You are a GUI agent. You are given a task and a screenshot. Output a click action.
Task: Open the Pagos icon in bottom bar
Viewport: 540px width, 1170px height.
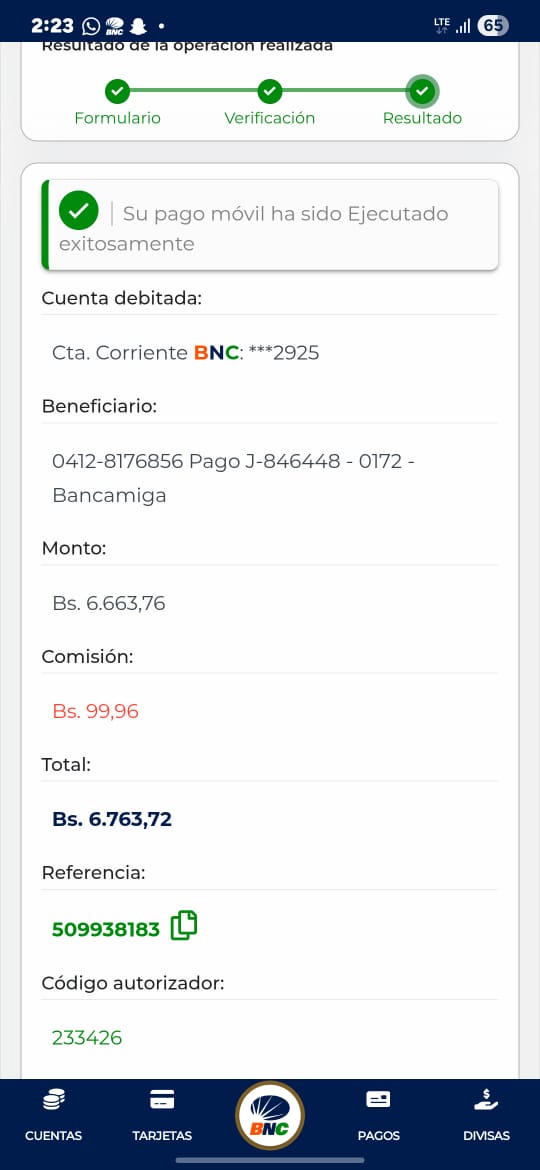(x=378, y=1100)
